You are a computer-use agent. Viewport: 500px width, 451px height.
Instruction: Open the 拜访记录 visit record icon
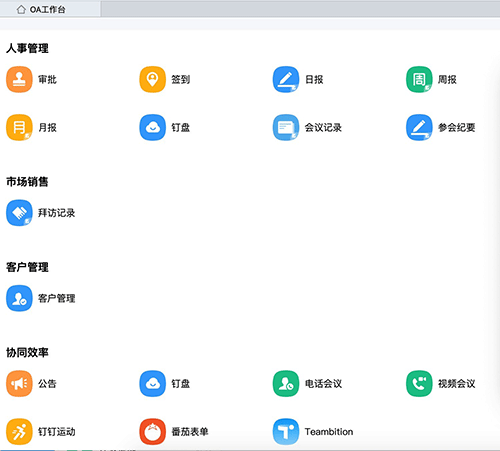[19, 213]
